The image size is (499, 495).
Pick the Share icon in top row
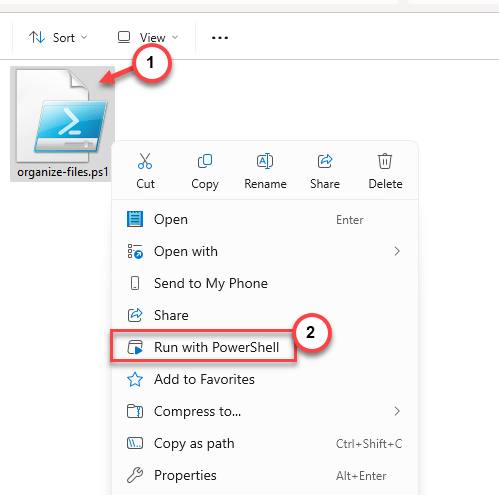pos(325,161)
